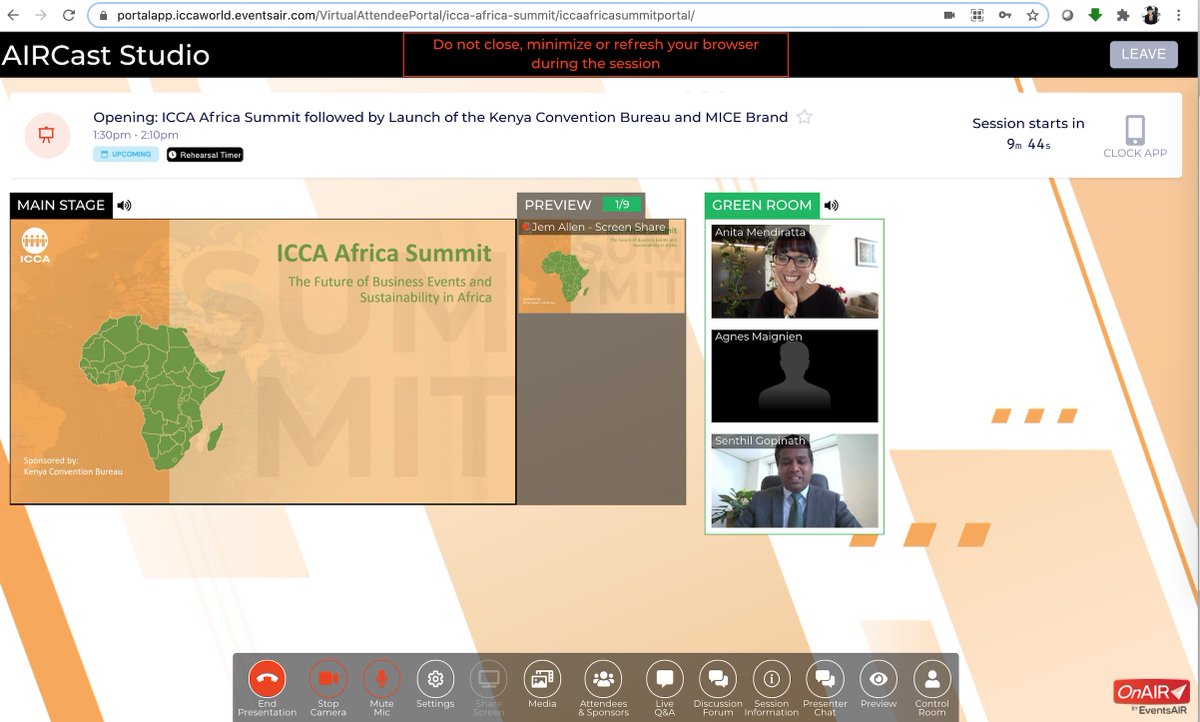Select the MAIN STAGE label
This screenshot has height=722, width=1200.
[61, 205]
